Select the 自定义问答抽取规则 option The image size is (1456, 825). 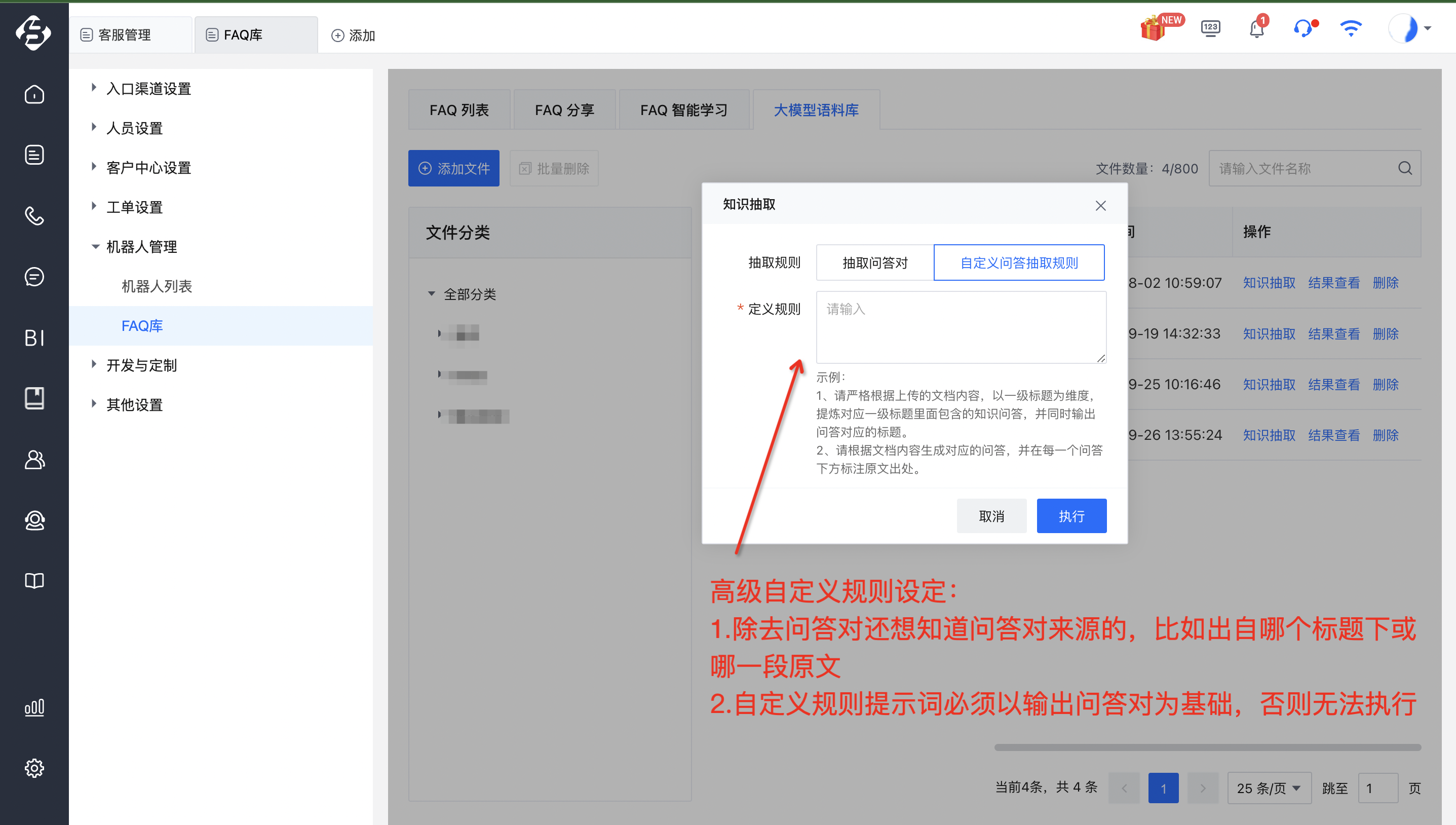1019,263
